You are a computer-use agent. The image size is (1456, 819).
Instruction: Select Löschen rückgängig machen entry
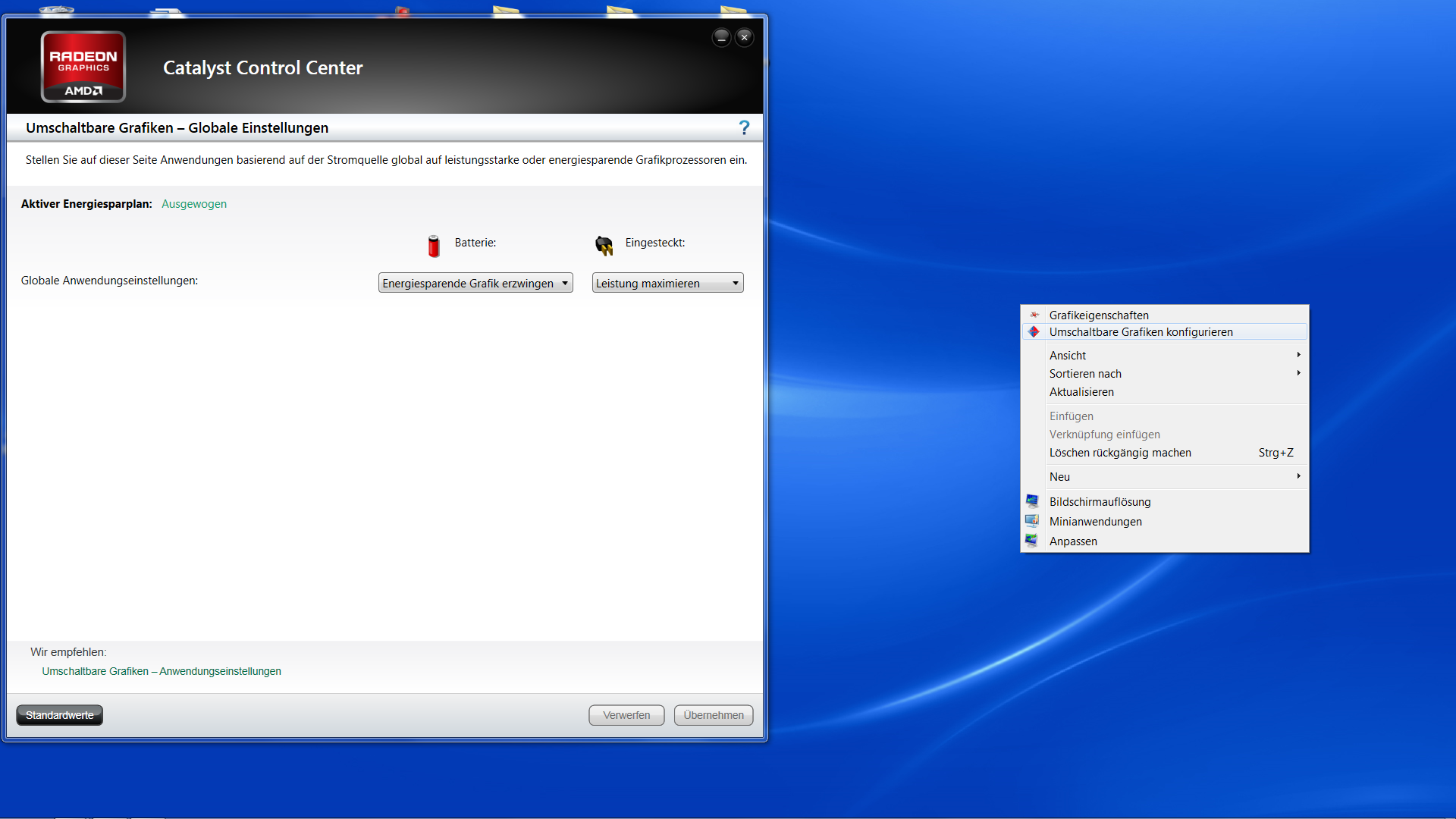pos(1120,453)
